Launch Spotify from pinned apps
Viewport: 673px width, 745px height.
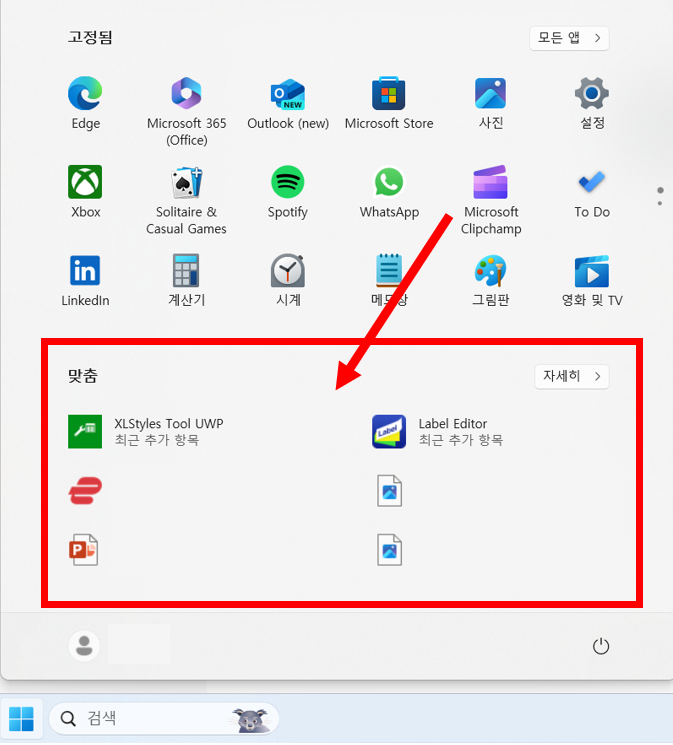point(288,191)
